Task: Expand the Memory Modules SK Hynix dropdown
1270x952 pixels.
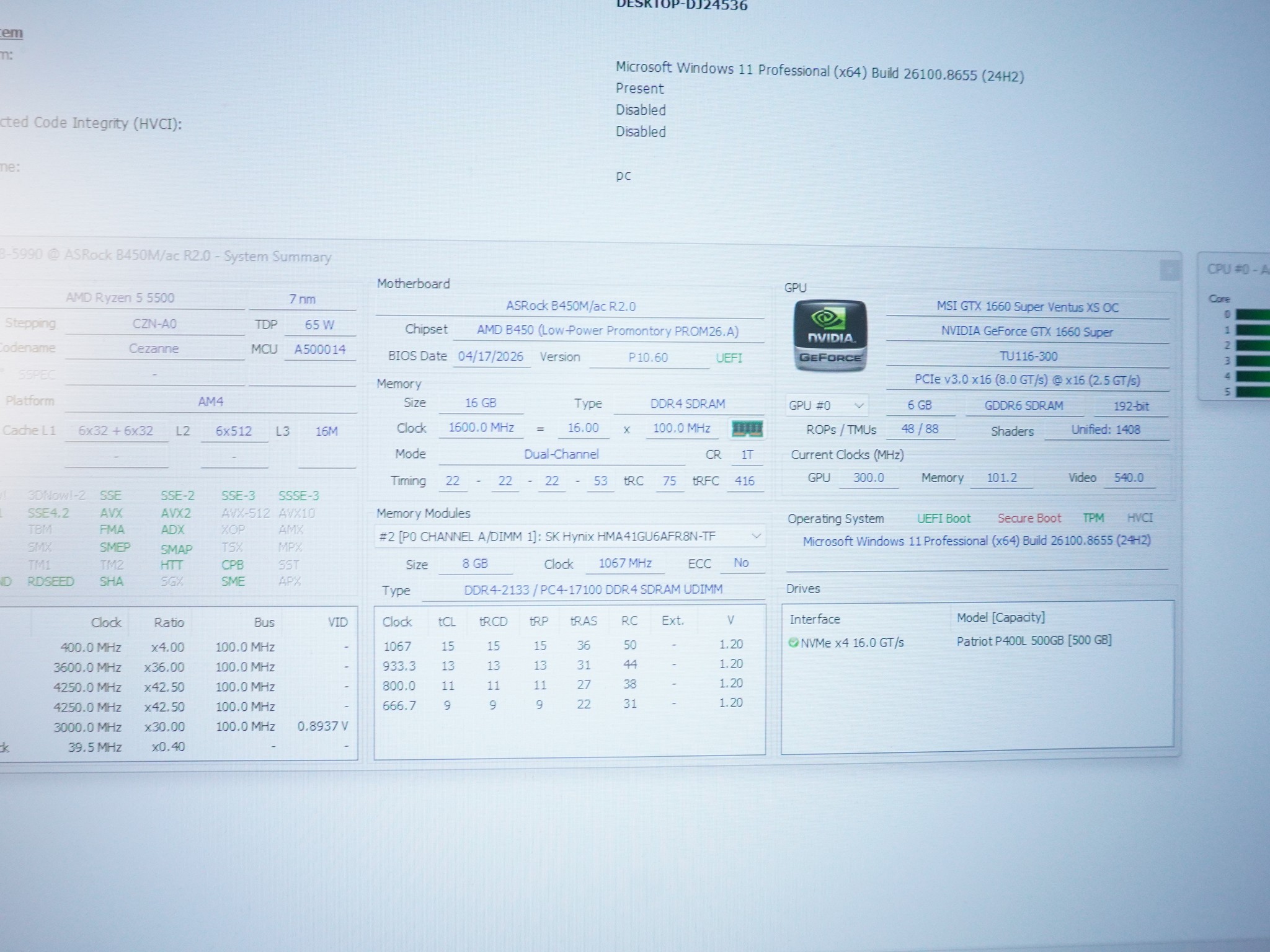Action: [570, 536]
